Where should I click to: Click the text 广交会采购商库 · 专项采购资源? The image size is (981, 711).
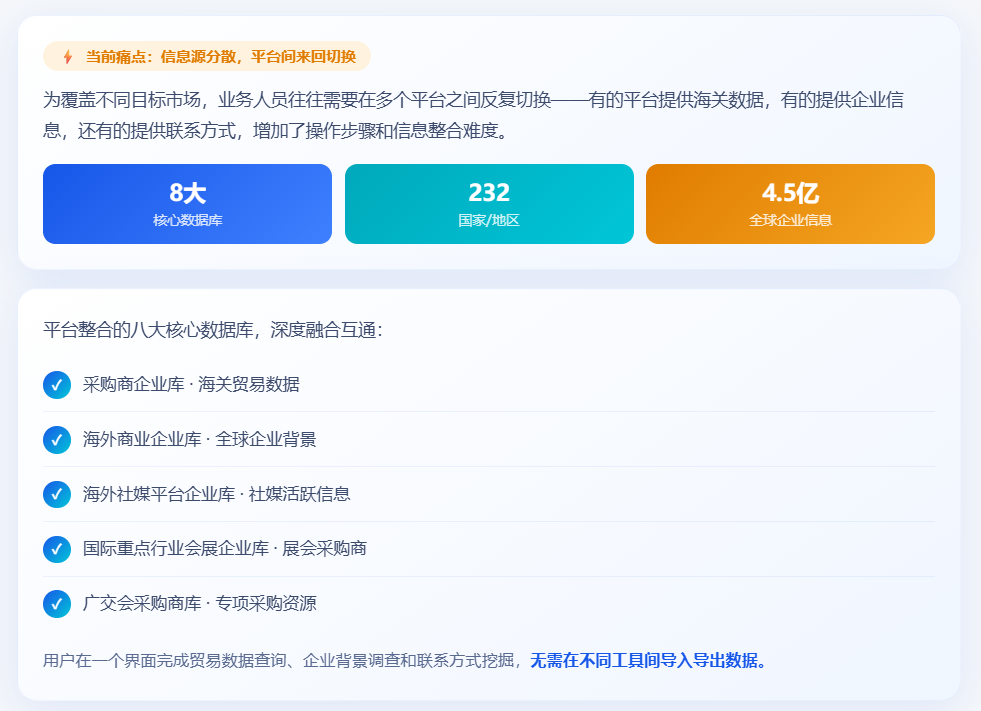point(200,604)
